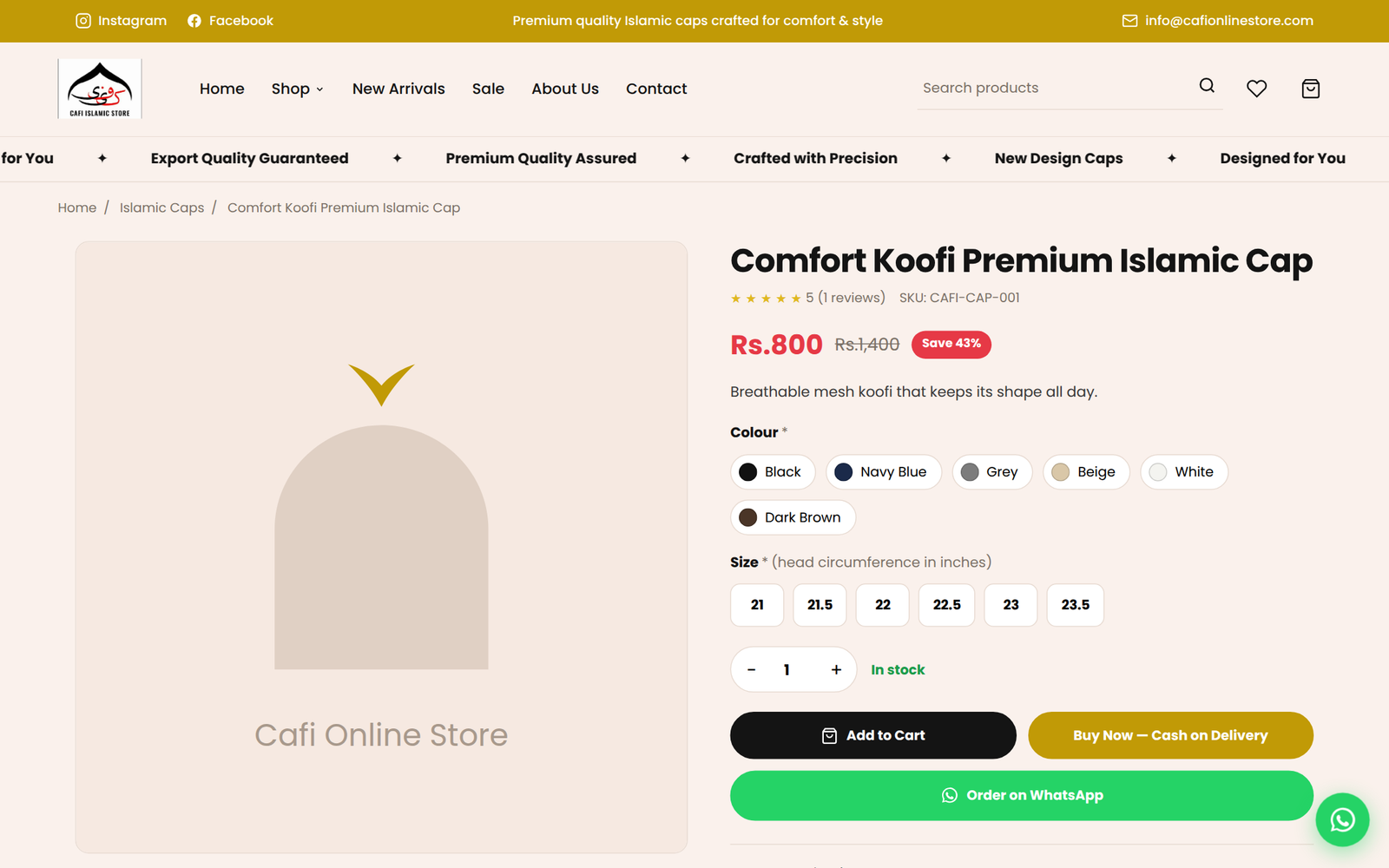Email info@cafionlinestore.com from the top bar
The image size is (1389, 868).
point(1218,21)
